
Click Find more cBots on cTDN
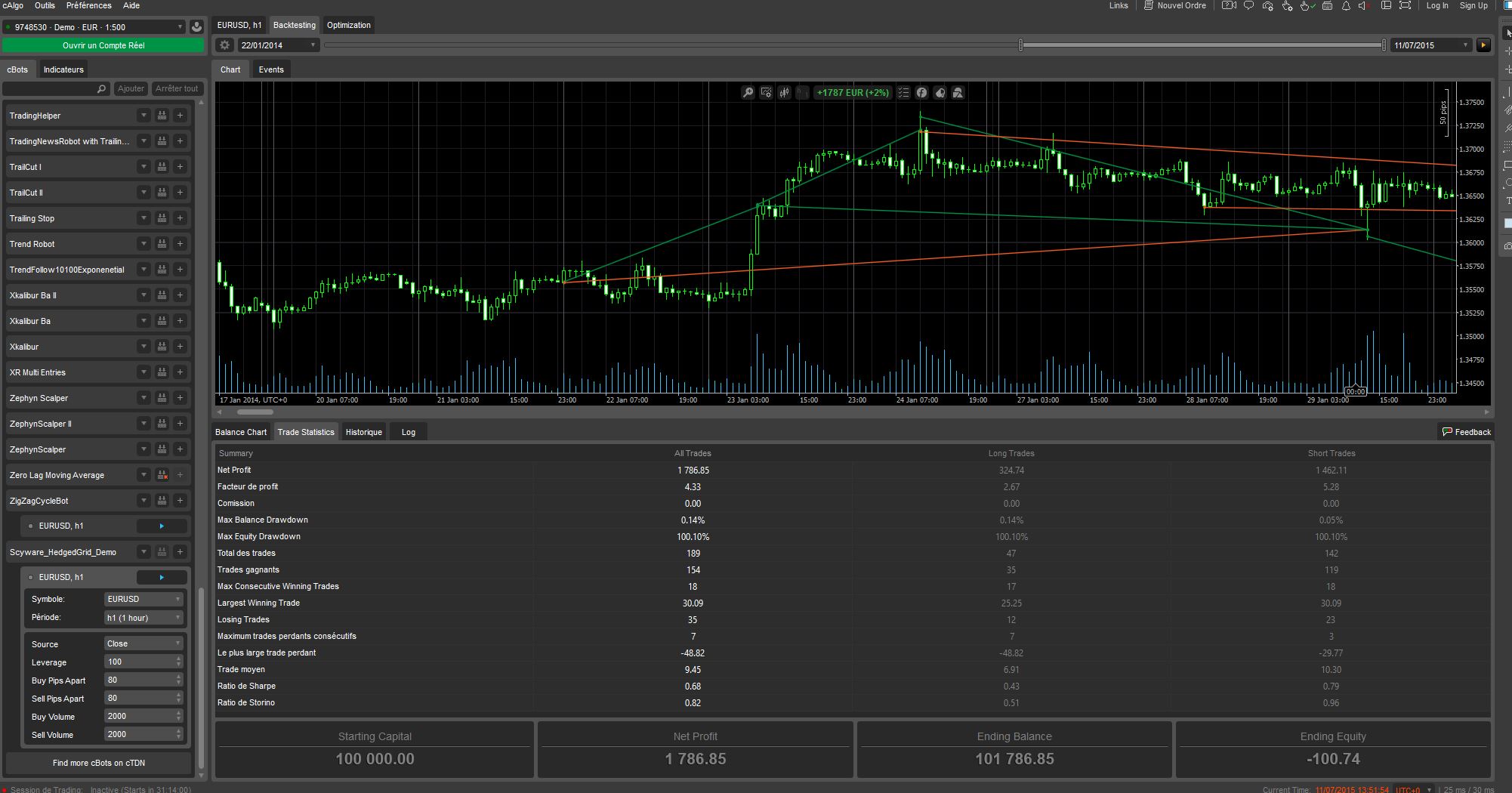tap(99, 763)
